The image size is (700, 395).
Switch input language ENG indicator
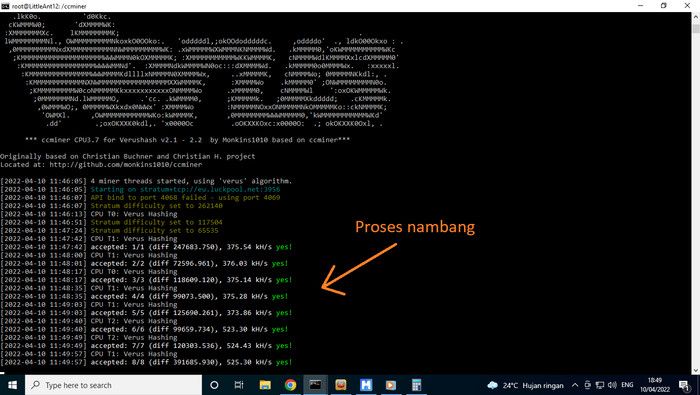[x=627, y=385]
